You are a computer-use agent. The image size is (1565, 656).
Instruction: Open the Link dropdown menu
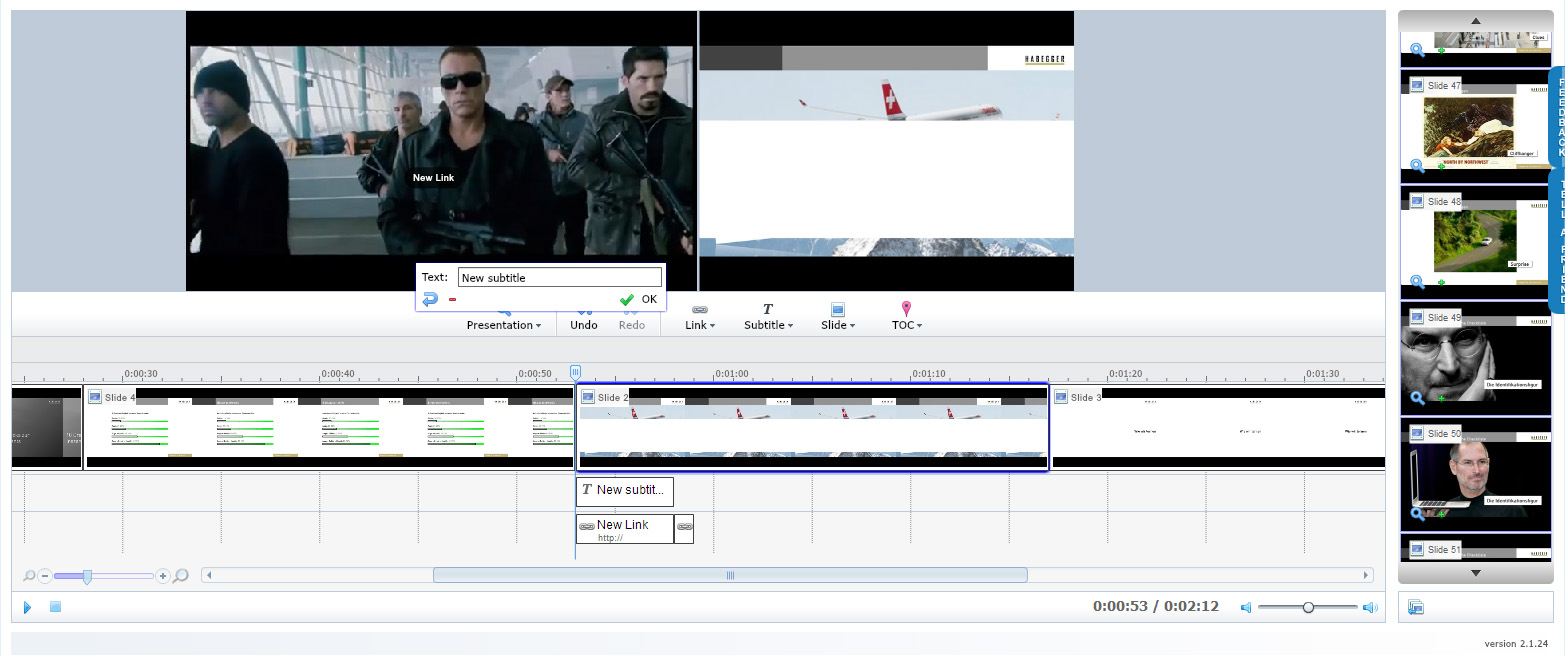pos(699,325)
